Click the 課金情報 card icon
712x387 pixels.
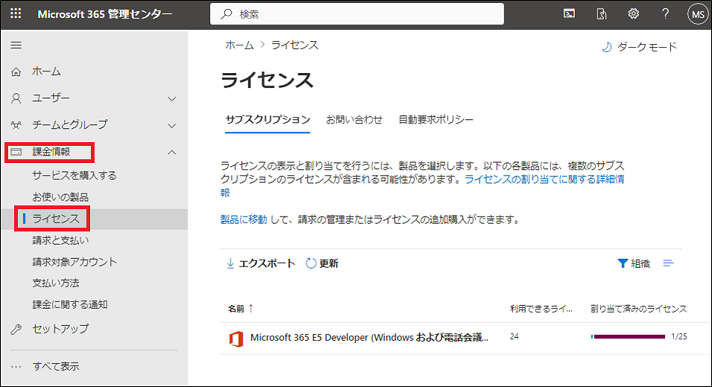(x=16, y=152)
